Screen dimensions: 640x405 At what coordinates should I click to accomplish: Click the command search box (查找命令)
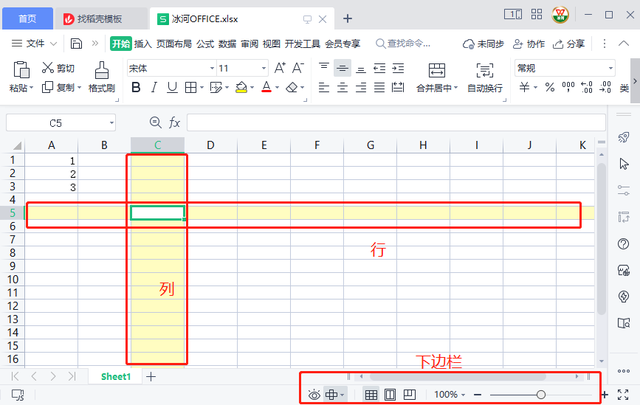[403, 43]
